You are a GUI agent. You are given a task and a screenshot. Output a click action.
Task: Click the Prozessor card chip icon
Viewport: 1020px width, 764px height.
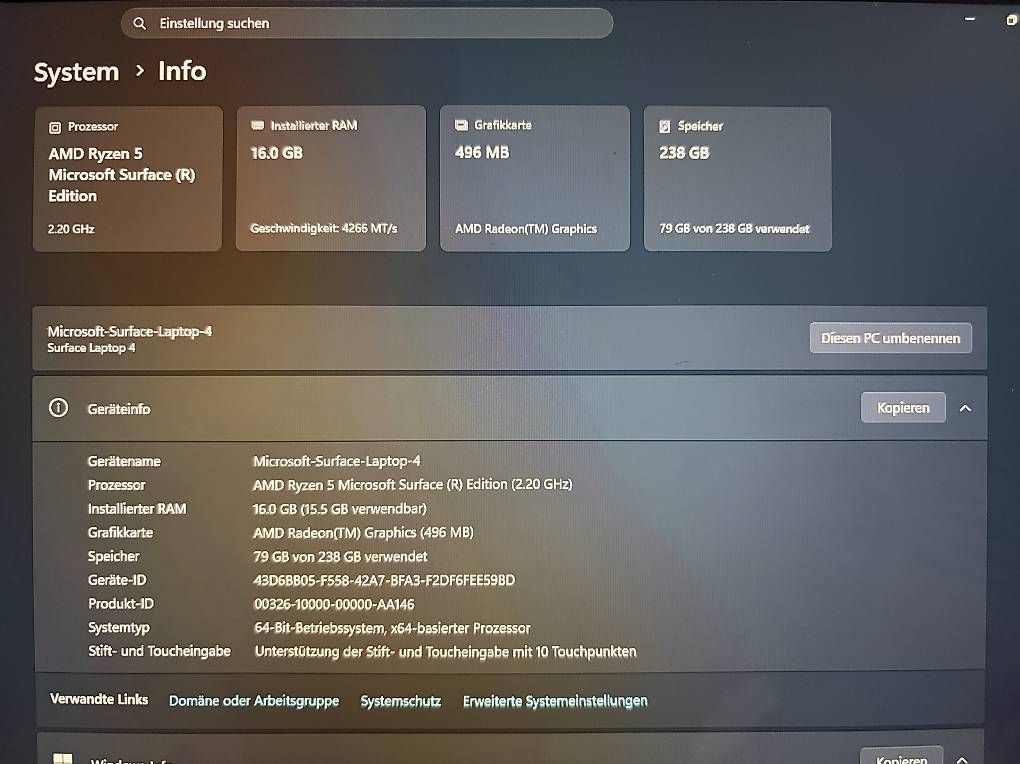[x=55, y=128]
